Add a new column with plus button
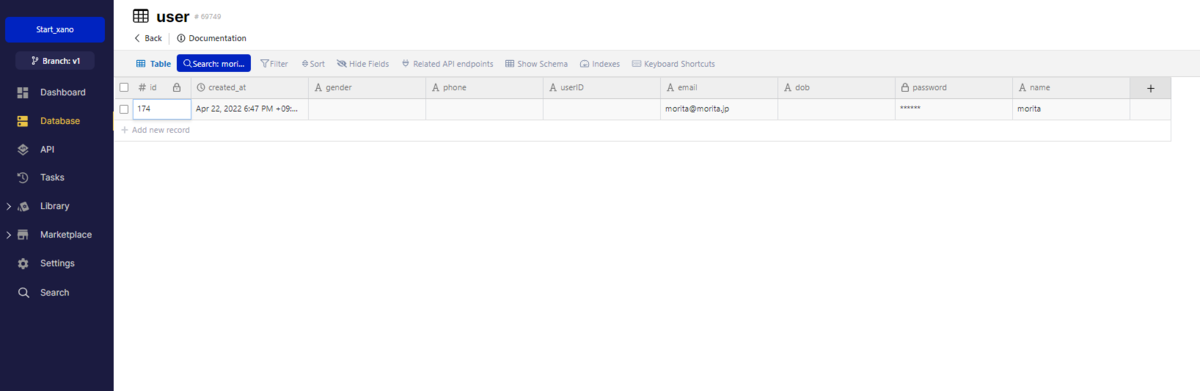Viewport: 1200px width, 391px height. tap(1150, 88)
